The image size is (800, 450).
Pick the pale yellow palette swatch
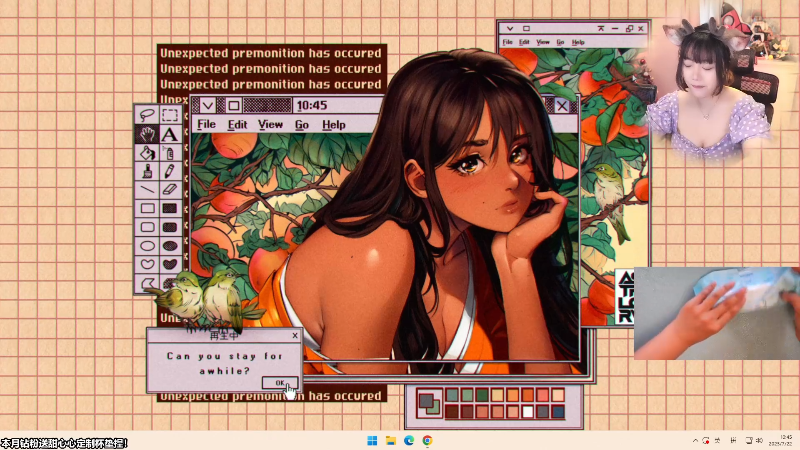tap(497, 394)
